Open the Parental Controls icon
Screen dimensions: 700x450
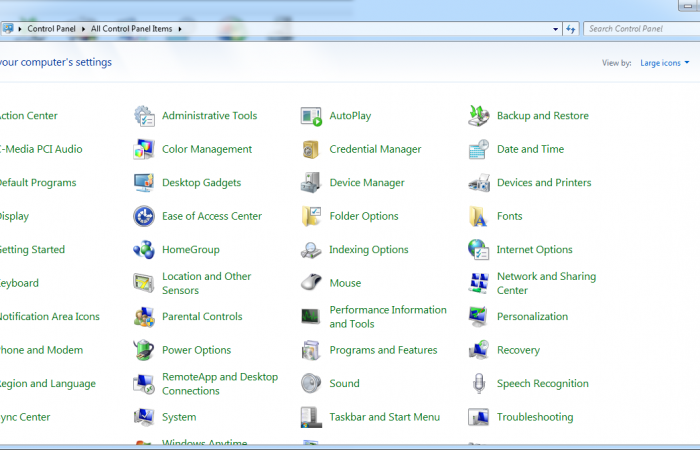tap(145, 317)
